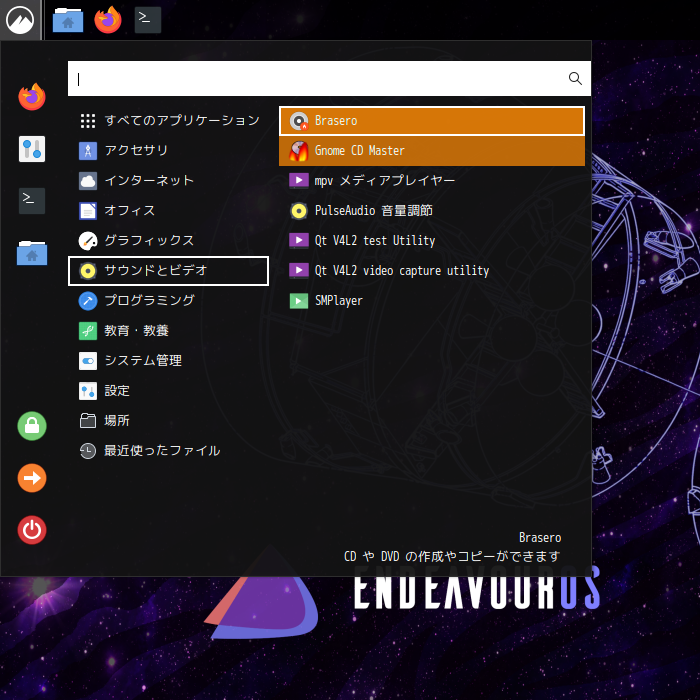Click the green lock screen button
Image resolution: width=700 pixels, height=700 pixels.
click(32, 426)
